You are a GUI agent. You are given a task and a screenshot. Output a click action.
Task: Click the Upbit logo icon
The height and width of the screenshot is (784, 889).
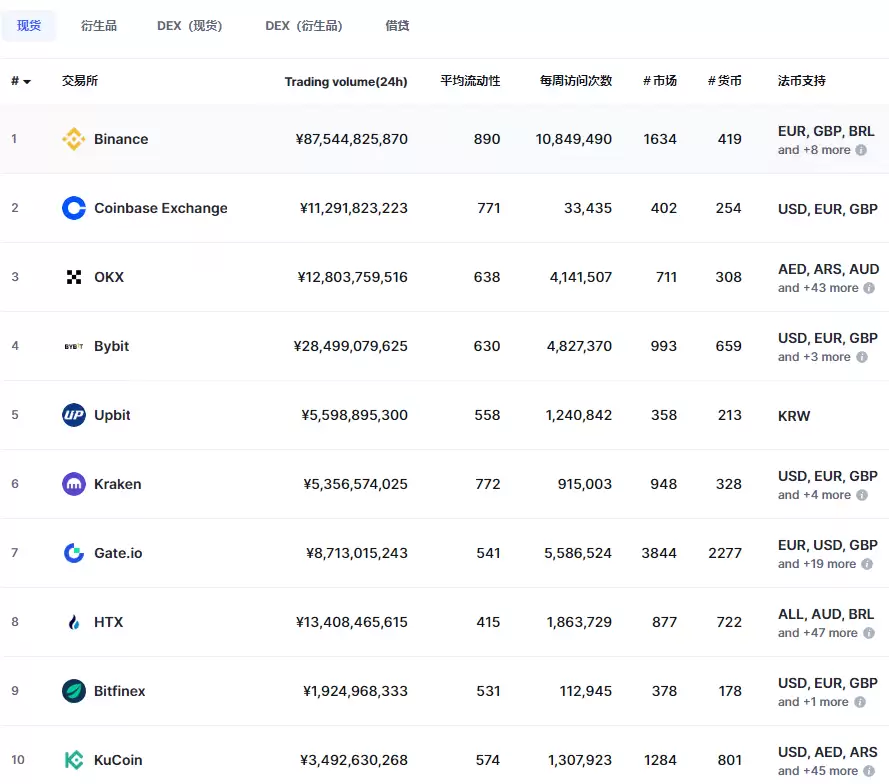[x=74, y=415]
